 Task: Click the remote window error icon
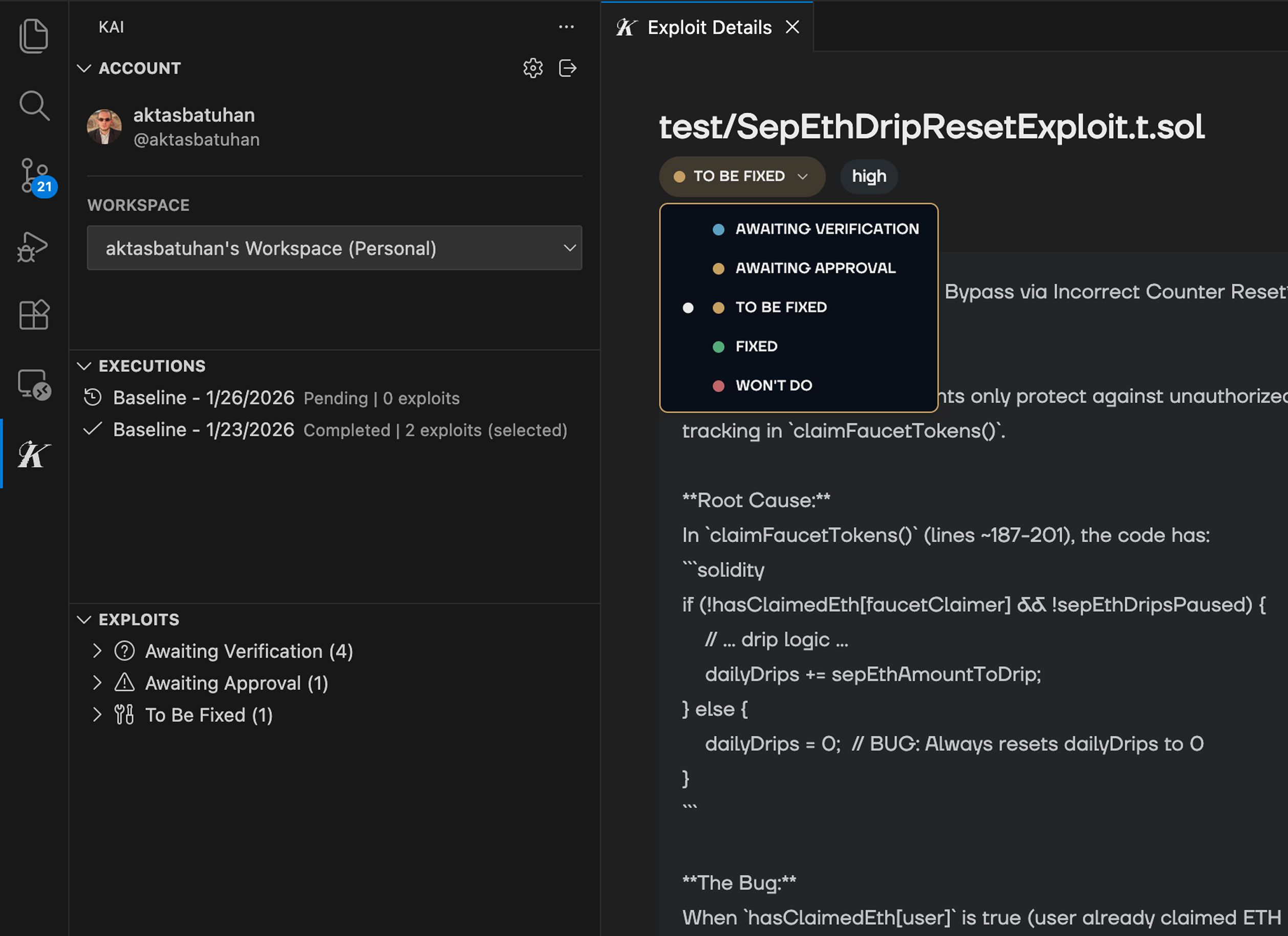click(33, 385)
